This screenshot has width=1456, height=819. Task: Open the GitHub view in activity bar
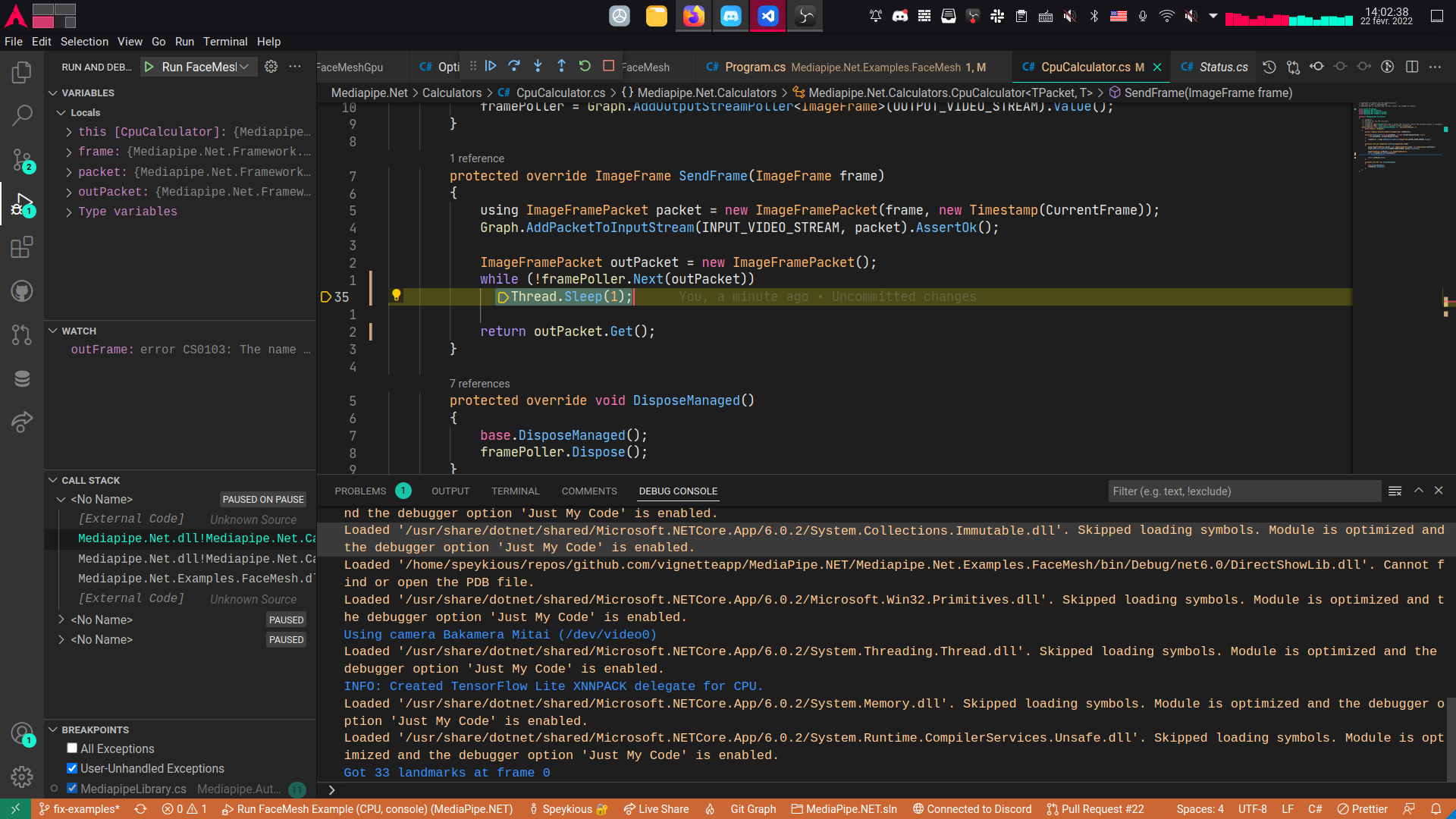22,291
